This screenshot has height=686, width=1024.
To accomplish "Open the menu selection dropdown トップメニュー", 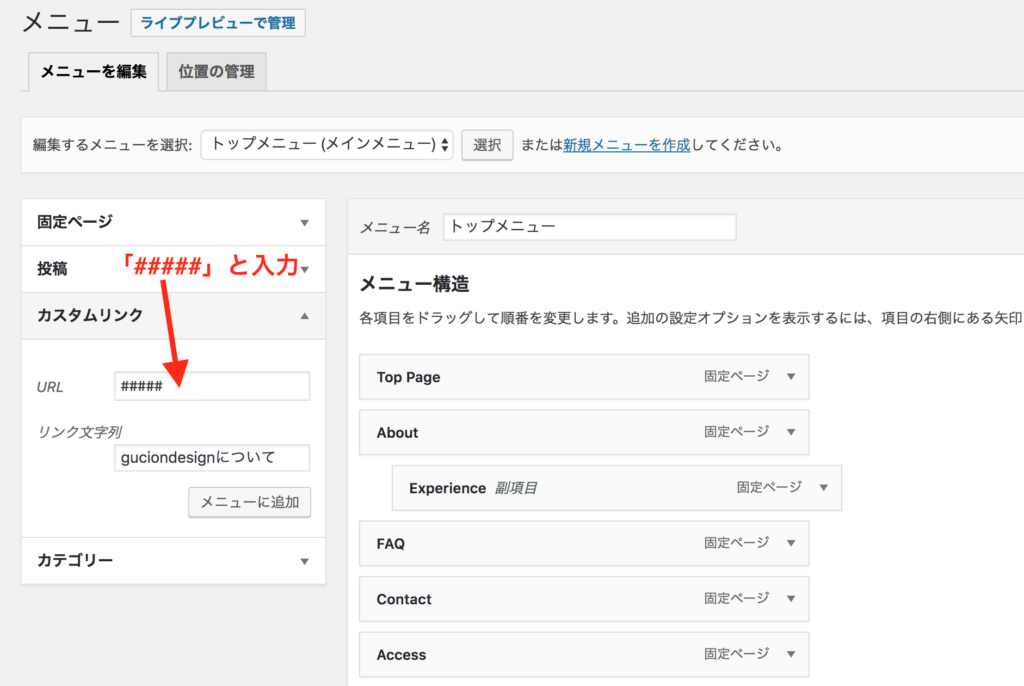I will point(327,145).
